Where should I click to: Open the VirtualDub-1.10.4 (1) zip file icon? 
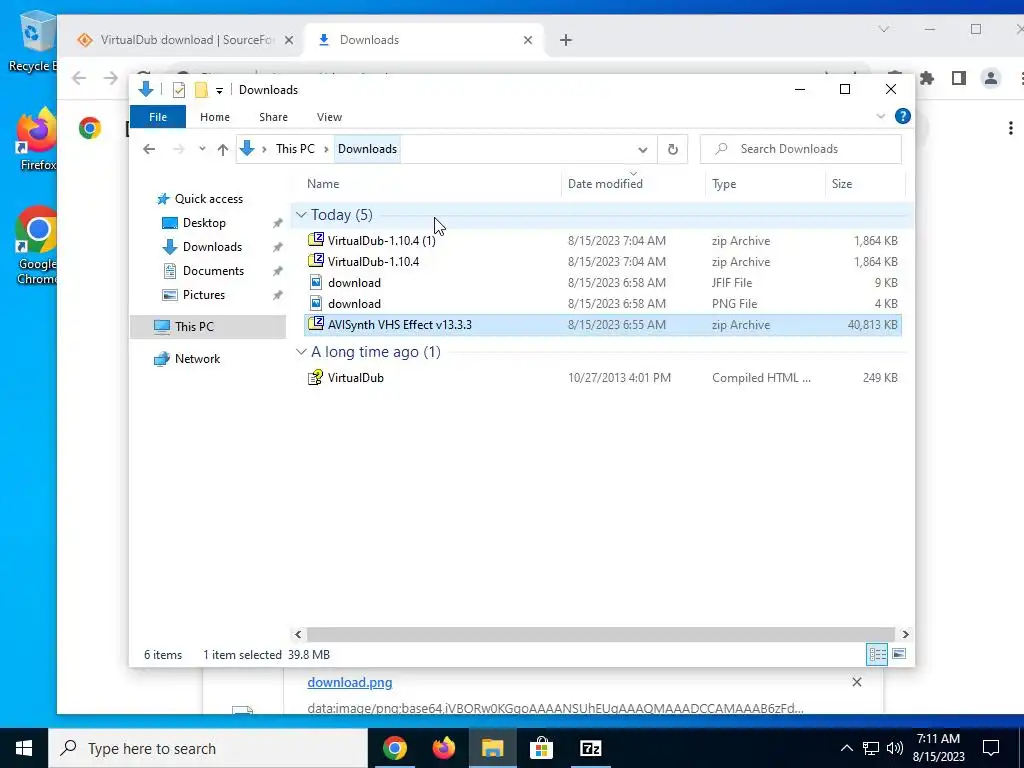[x=316, y=240]
